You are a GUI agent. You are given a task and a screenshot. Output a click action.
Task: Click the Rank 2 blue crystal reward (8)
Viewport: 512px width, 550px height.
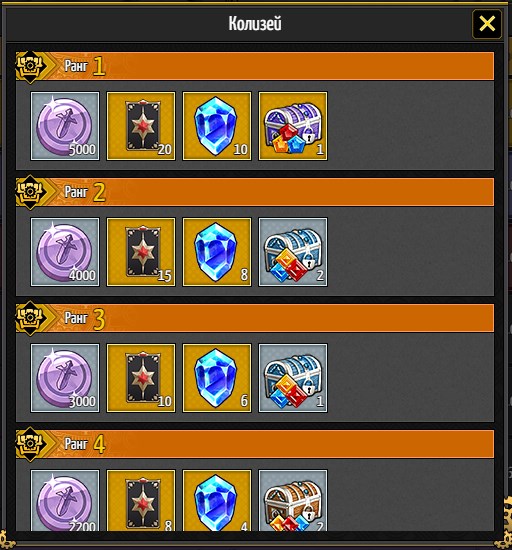[x=217, y=252]
